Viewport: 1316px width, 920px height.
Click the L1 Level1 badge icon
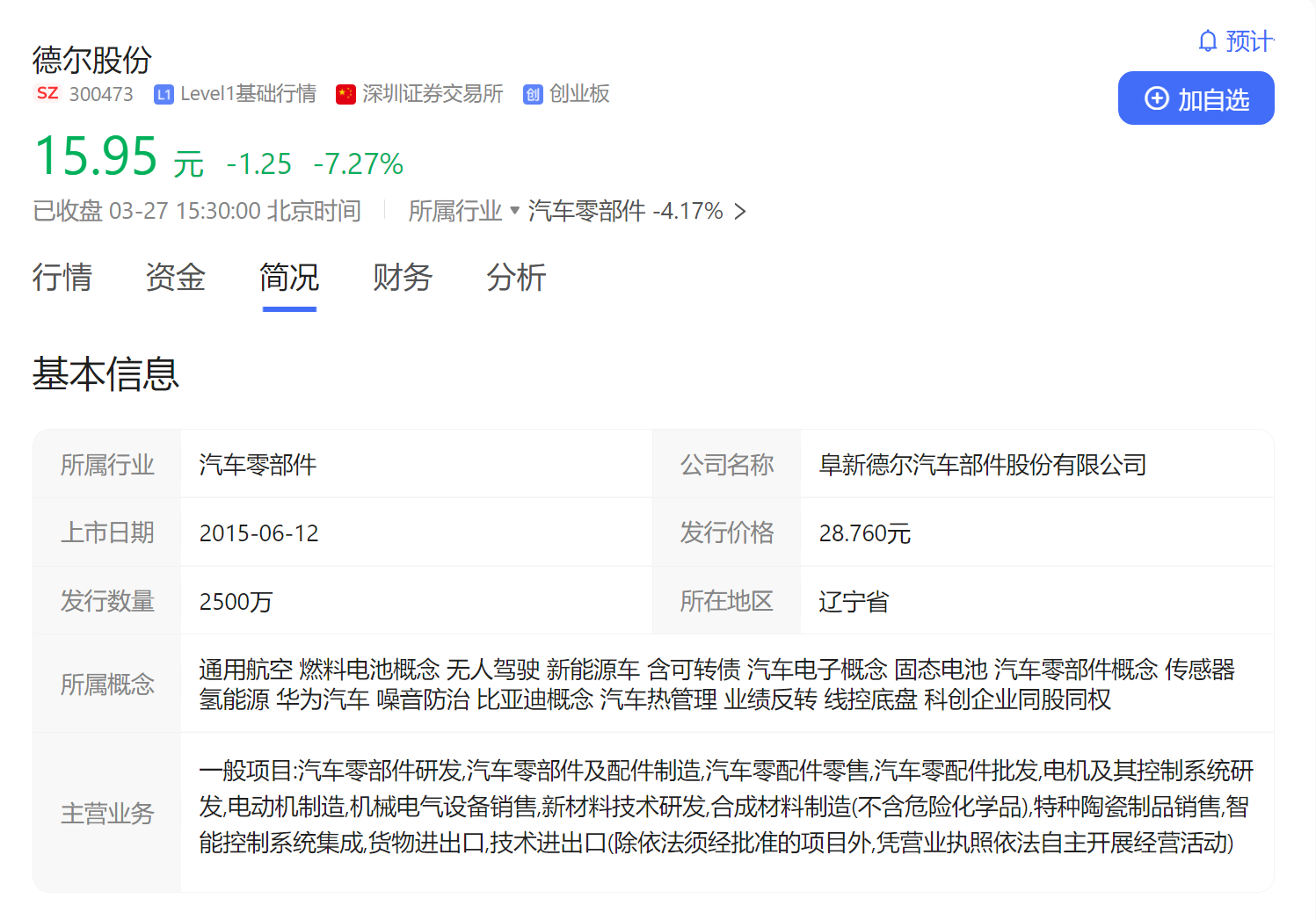coord(164,94)
